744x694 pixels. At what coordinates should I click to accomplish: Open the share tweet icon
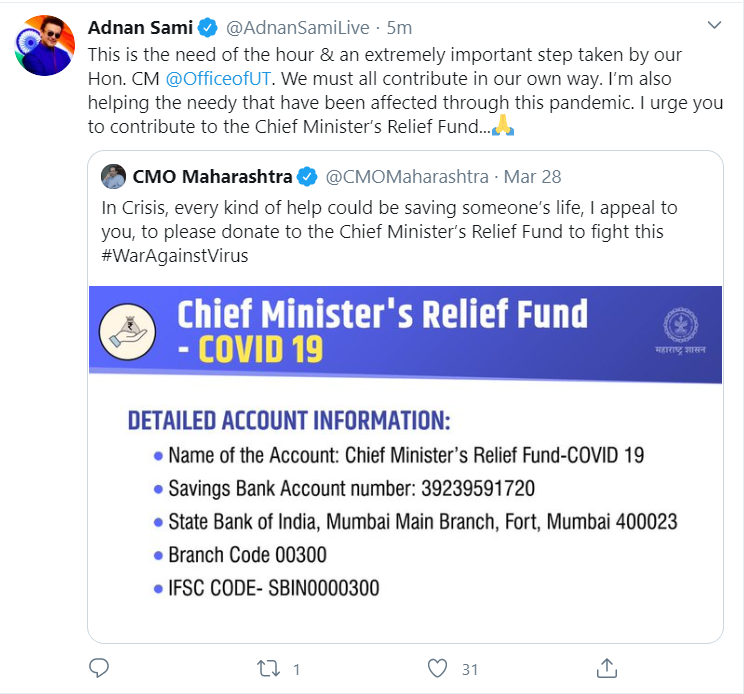point(606,667)
